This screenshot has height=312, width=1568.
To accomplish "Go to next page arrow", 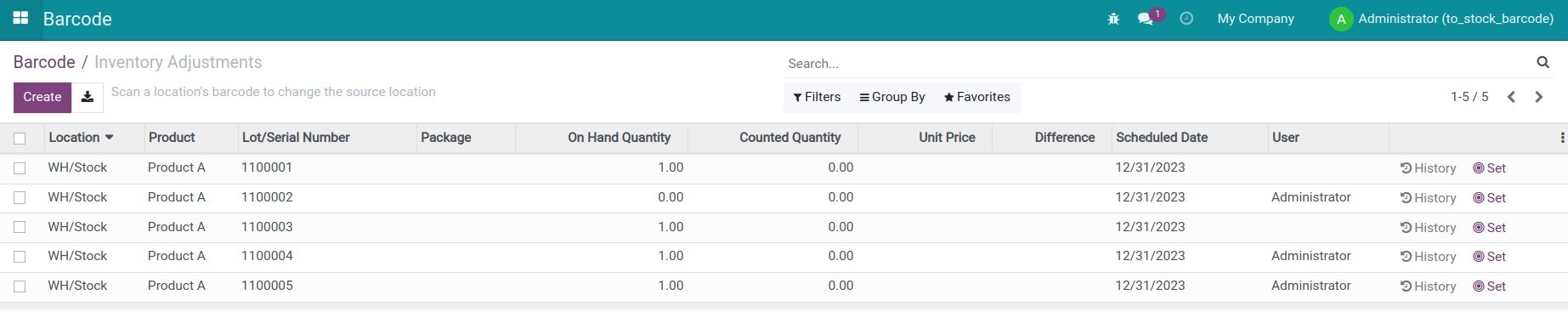I will pyautogui.click(x=1538, y=97).
